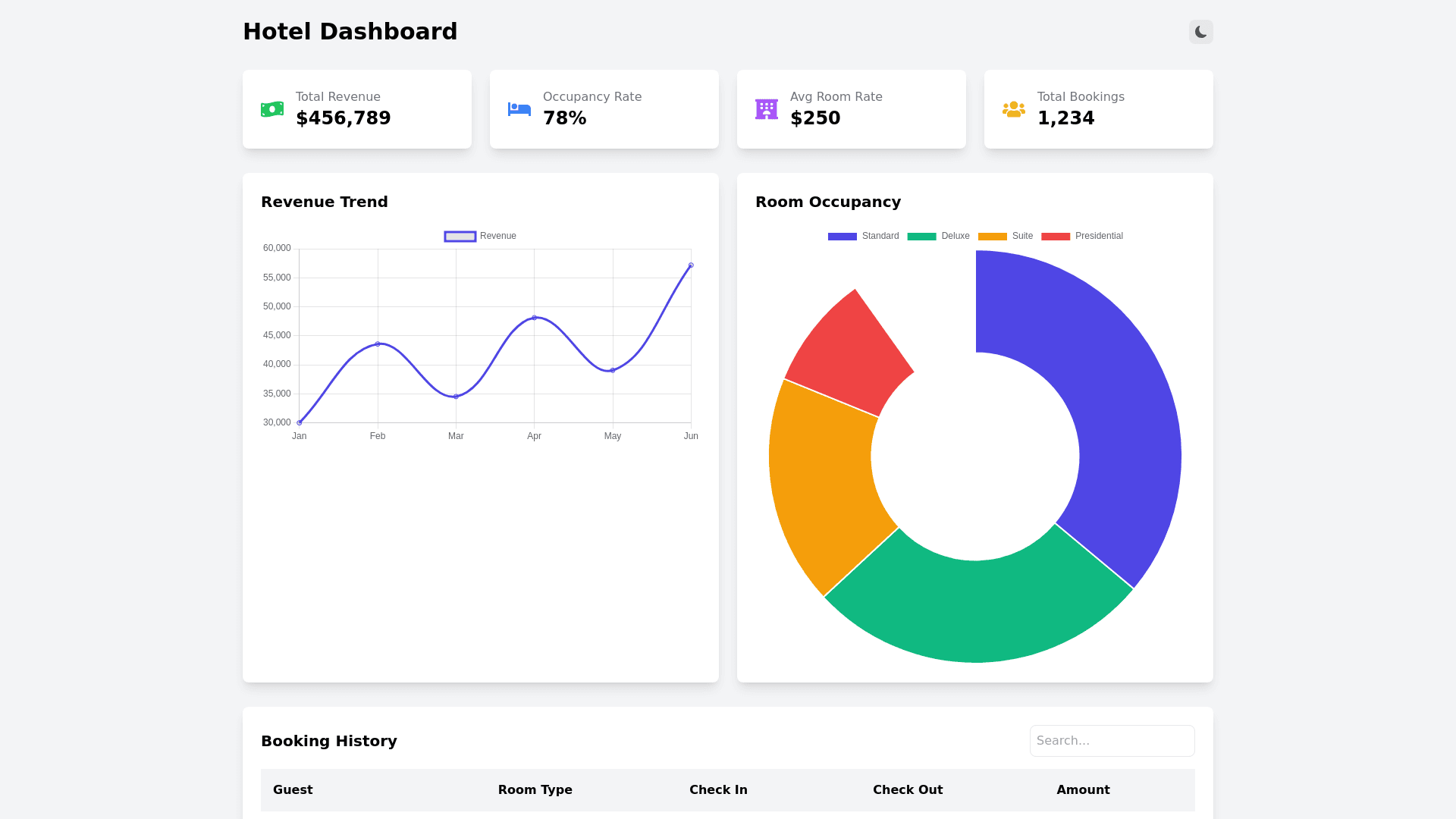Image resolution: width=1456 pixels, height=819 pixels.
Task: Click the Amount column header
Action: (1083, 790)
